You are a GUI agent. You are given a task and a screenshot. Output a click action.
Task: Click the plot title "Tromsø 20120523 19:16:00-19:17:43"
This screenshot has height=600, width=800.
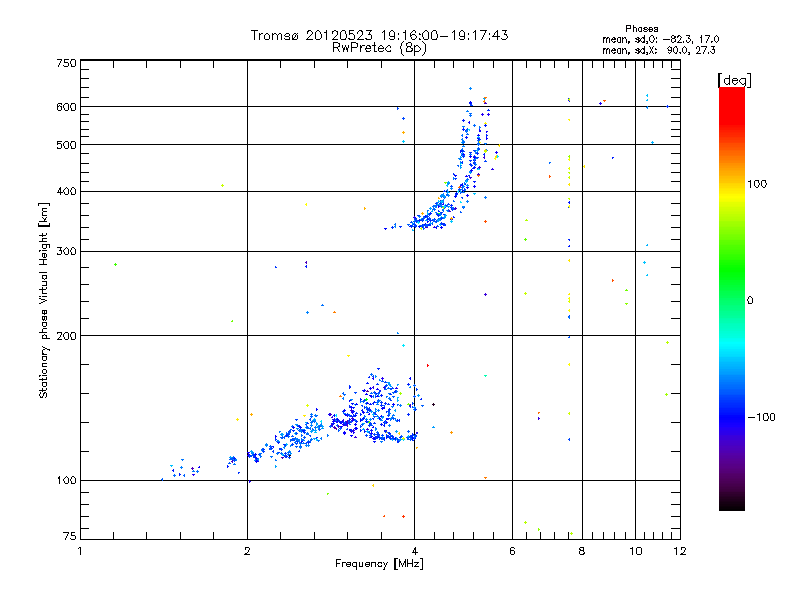[x=379, y=35]
